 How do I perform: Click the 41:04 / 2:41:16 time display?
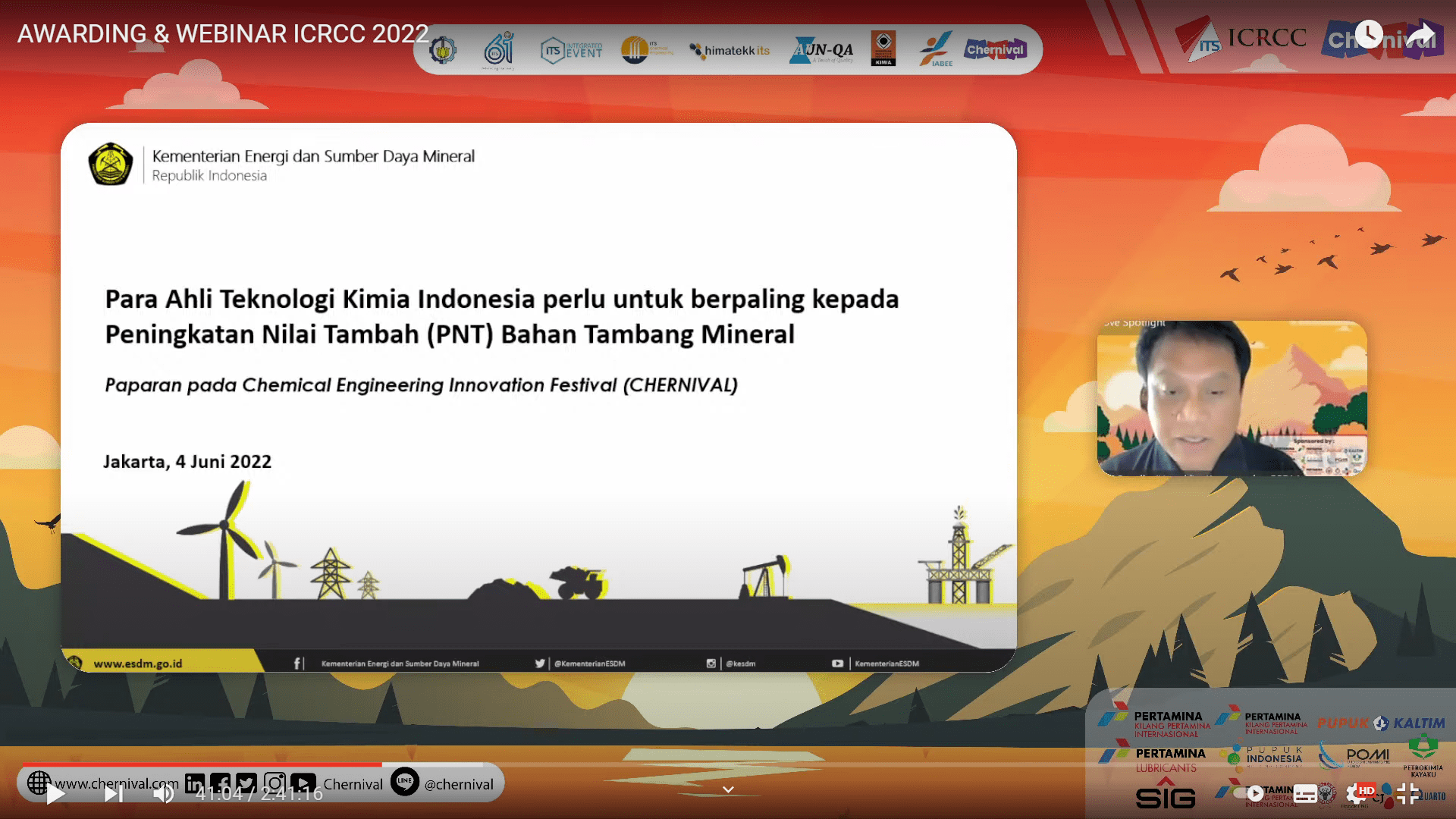[259, 794]
